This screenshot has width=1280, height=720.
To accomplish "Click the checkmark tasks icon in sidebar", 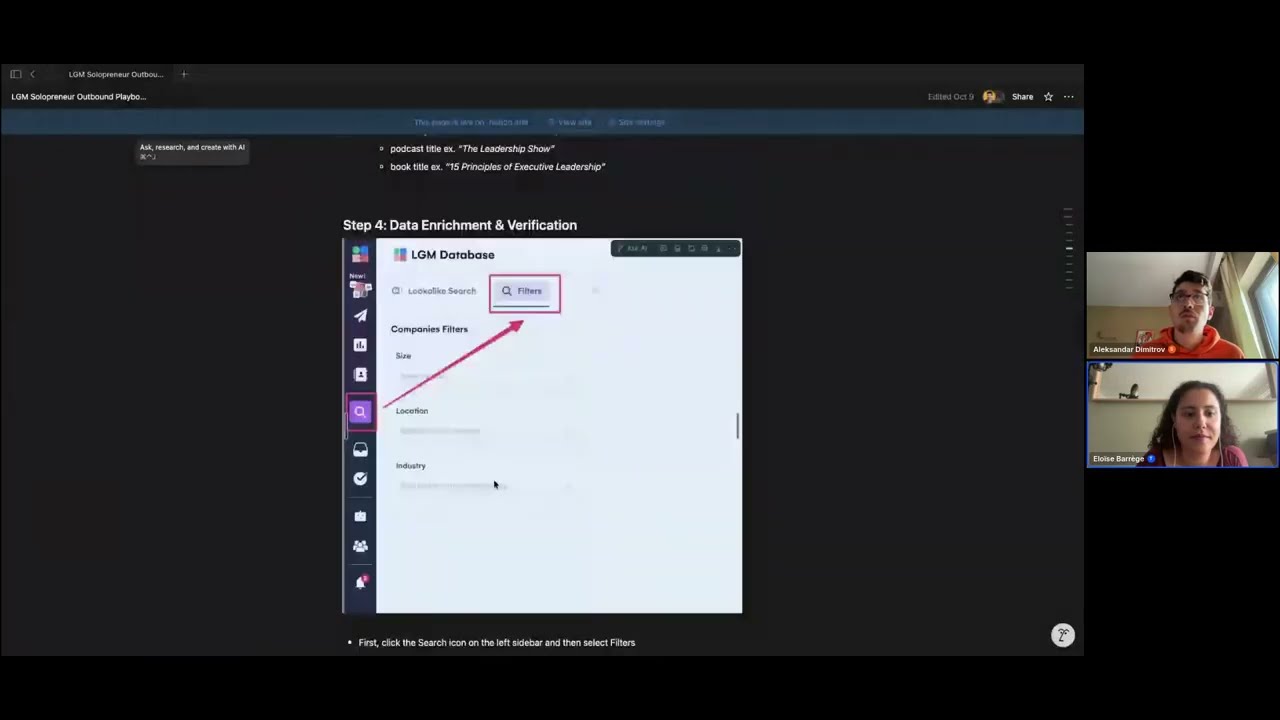I will pos(360,479).
